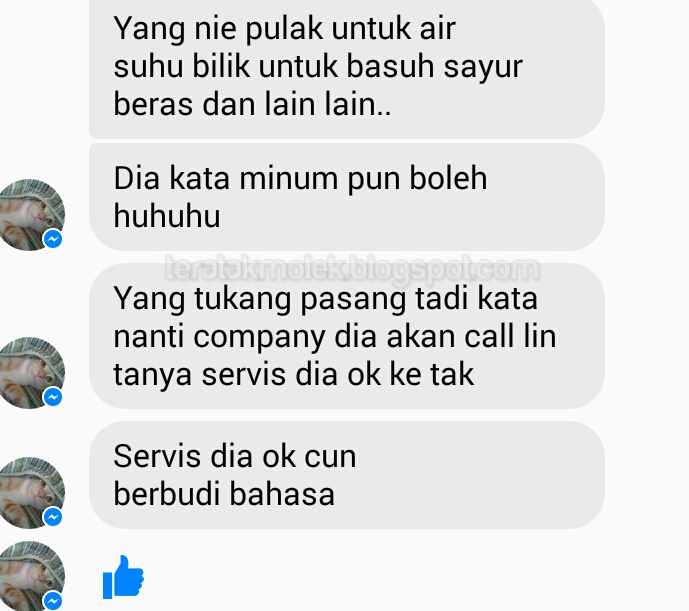Open cat avatar next to the thumbs-up

pos(30,576)
